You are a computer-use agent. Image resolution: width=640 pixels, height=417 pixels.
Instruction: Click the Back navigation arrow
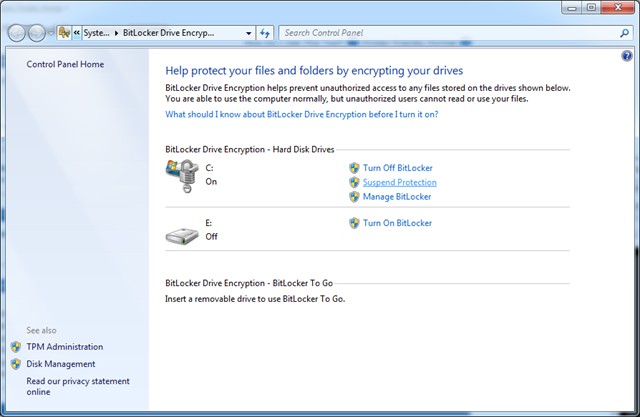pyautogui.click(x=17, y=33)
